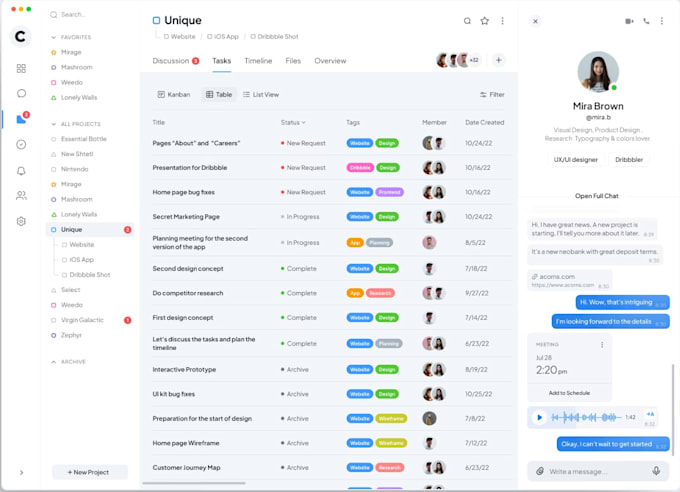The width and height of the screenshot is (680, 492).
Task: Open Essential Bottle project
Action: [84, 139]
